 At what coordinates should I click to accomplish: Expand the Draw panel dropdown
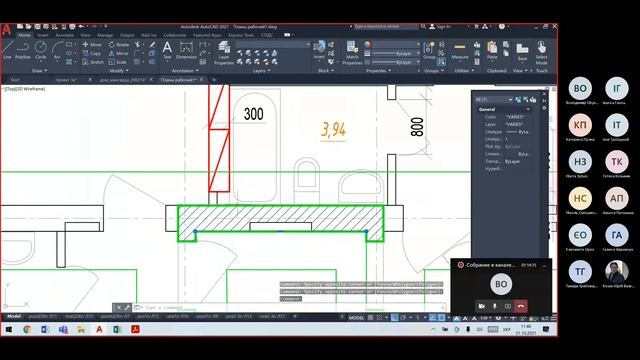tap(40, 71)
